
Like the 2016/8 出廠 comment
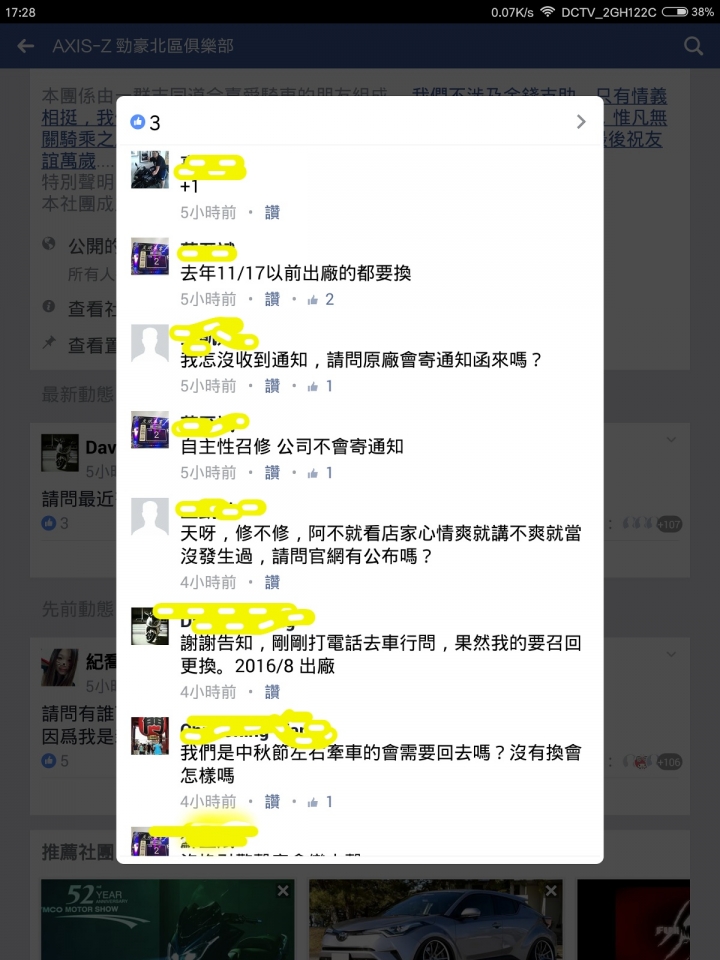(272, 692)
